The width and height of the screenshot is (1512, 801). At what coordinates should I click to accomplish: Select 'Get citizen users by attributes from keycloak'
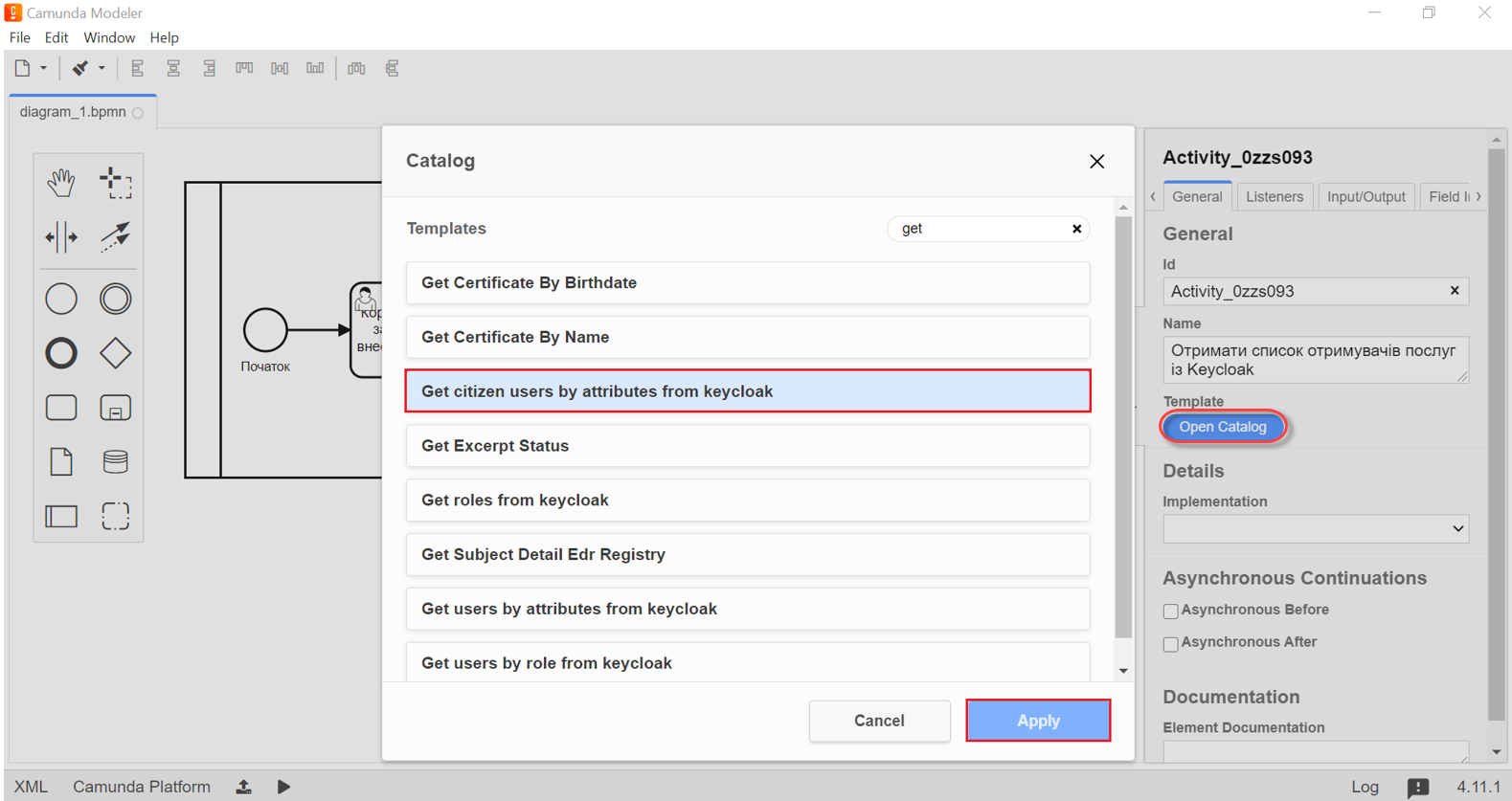748,391
